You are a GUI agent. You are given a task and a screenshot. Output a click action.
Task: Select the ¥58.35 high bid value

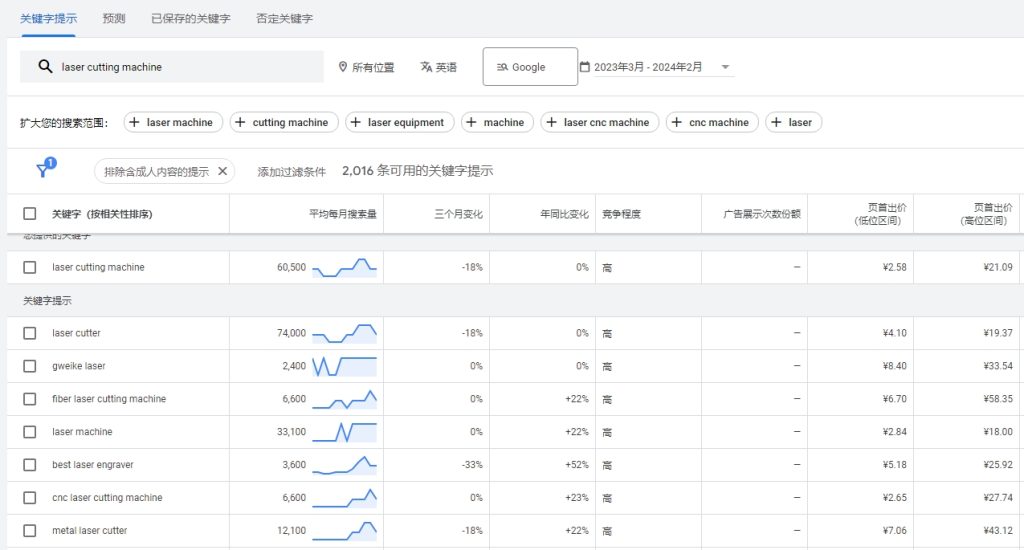pos(998,399)
